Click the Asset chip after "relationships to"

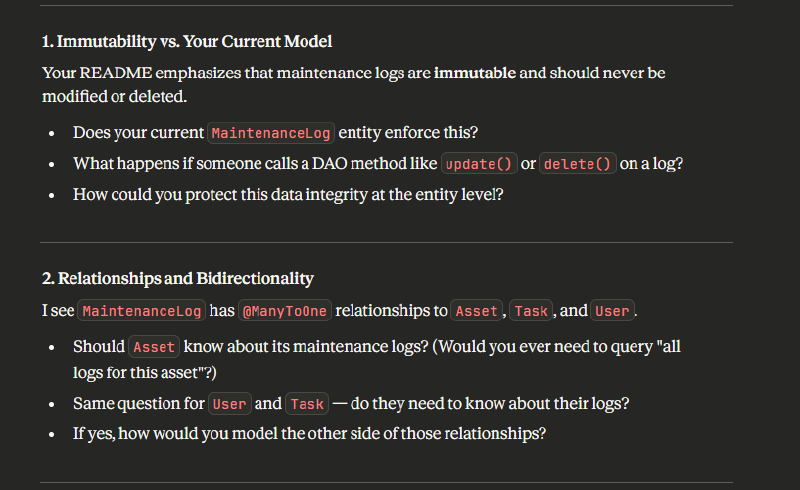[x=477, y=311]
